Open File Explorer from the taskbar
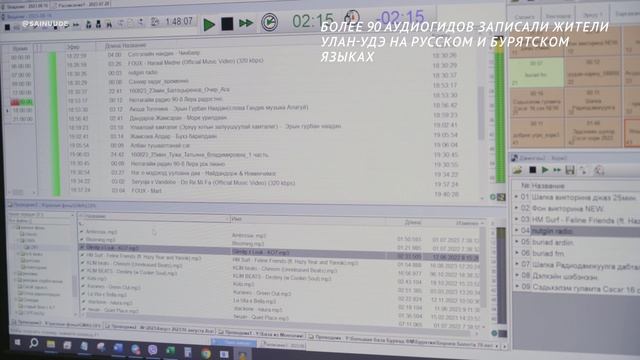 click(51, 344)
